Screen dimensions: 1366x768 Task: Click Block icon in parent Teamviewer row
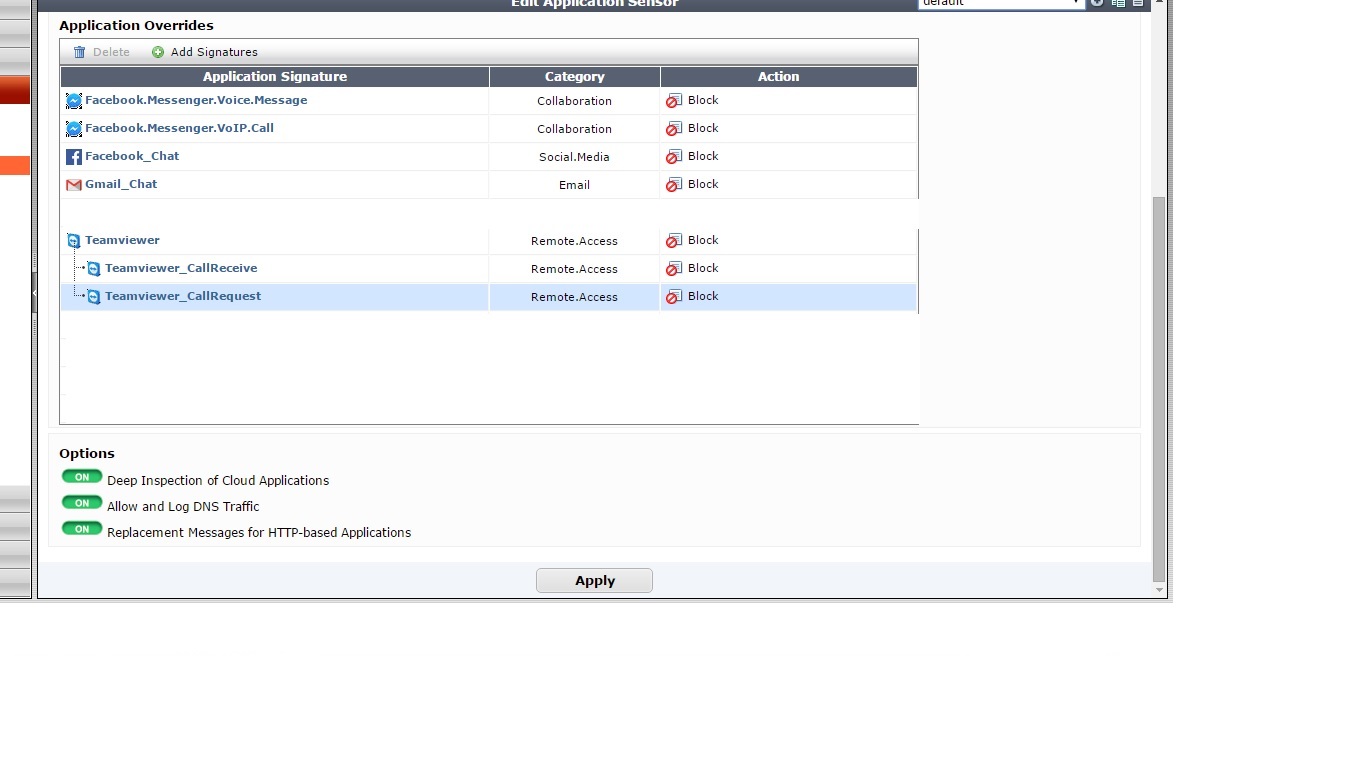[x=674, y=241]
